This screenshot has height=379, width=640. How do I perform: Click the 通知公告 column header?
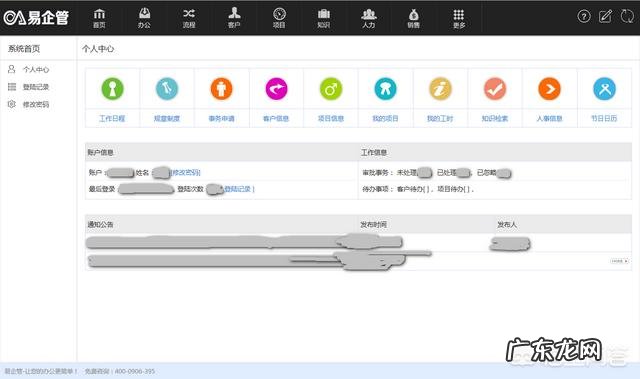point(100,224)
